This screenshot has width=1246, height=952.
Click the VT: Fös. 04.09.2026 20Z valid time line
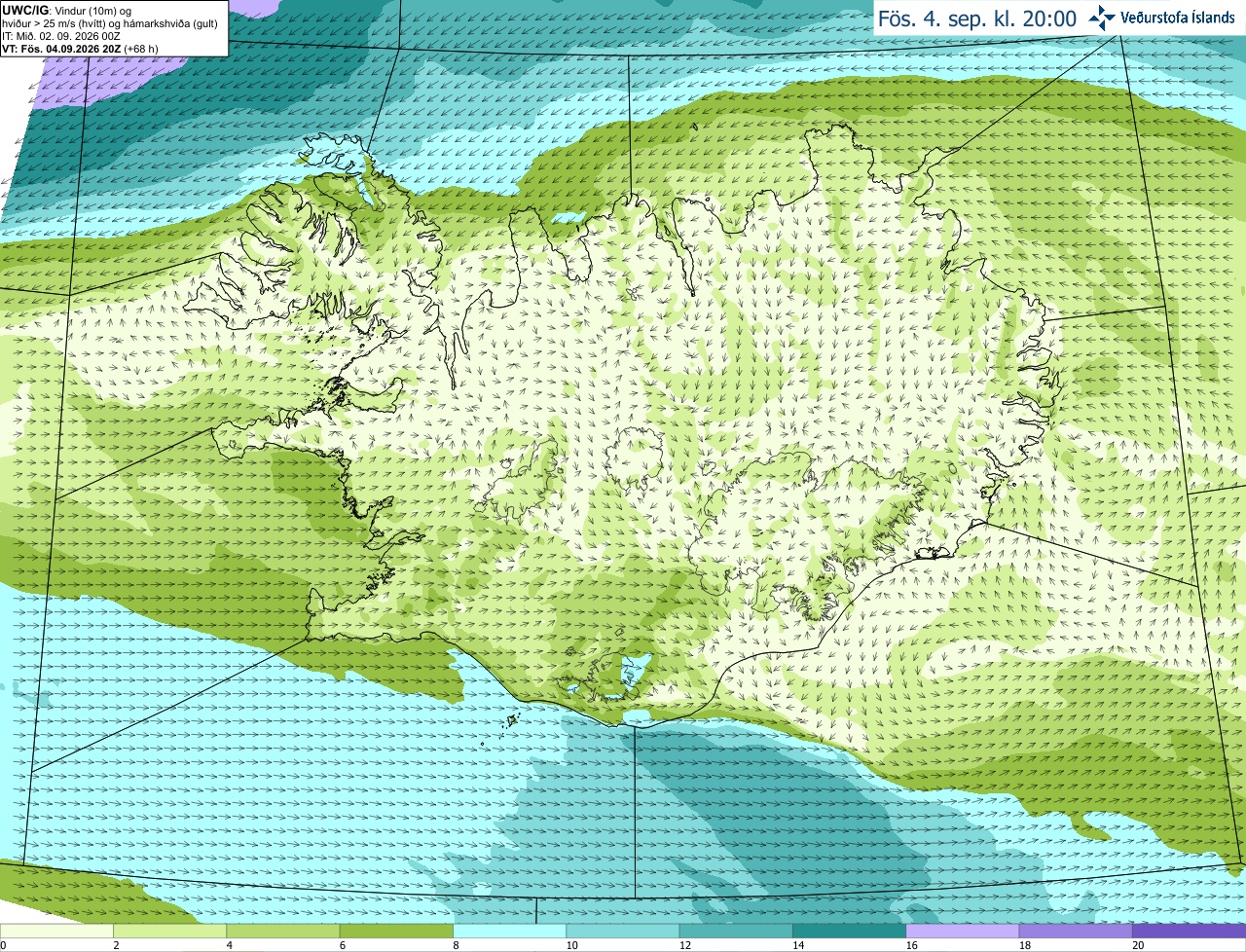(x=80, y=49)
